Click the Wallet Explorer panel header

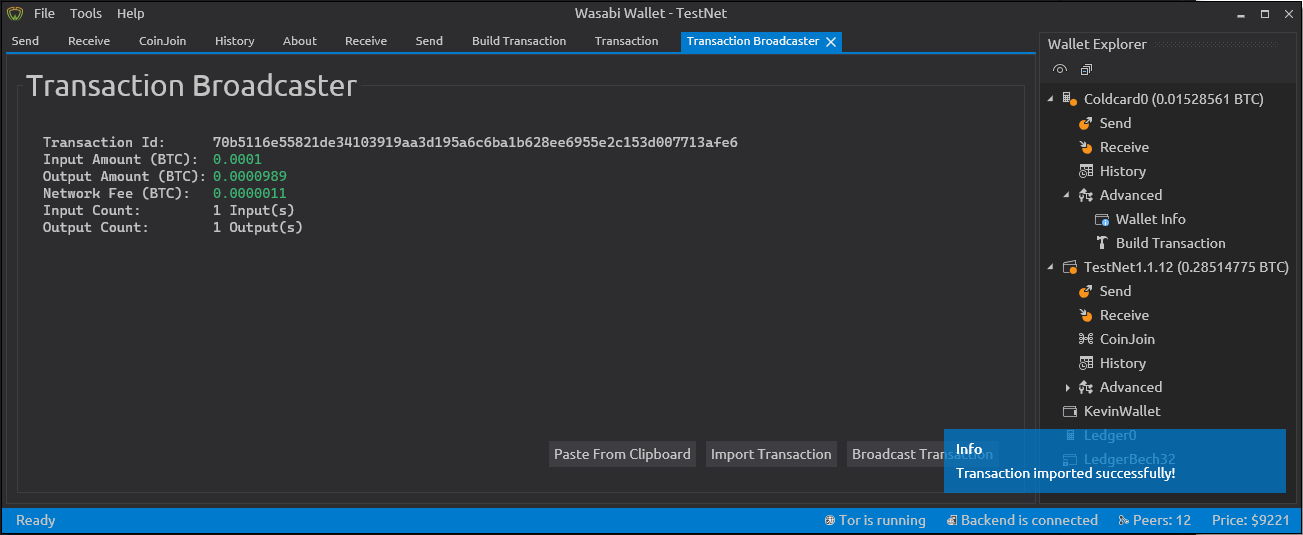tap(1097, 44)
